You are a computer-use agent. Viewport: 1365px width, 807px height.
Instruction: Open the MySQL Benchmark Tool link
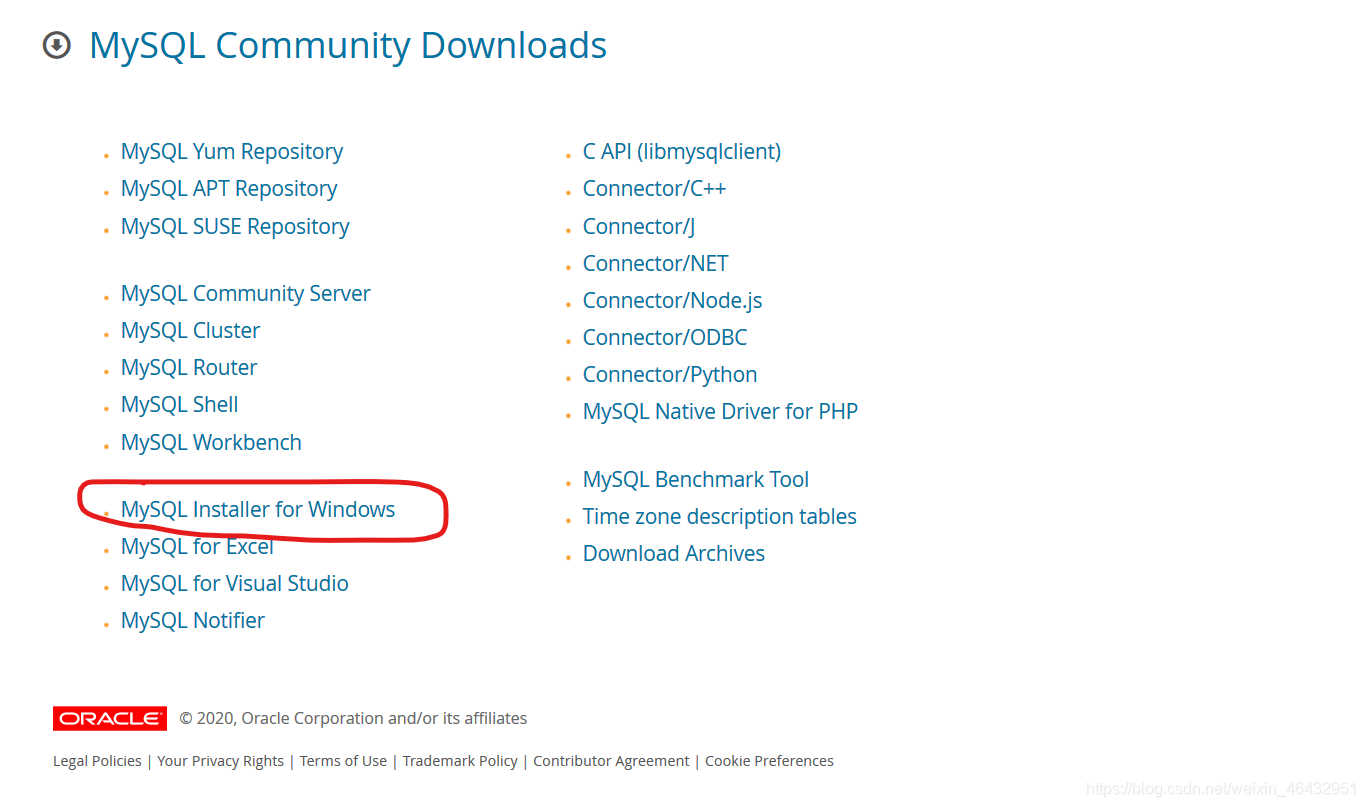coord(696,480)
